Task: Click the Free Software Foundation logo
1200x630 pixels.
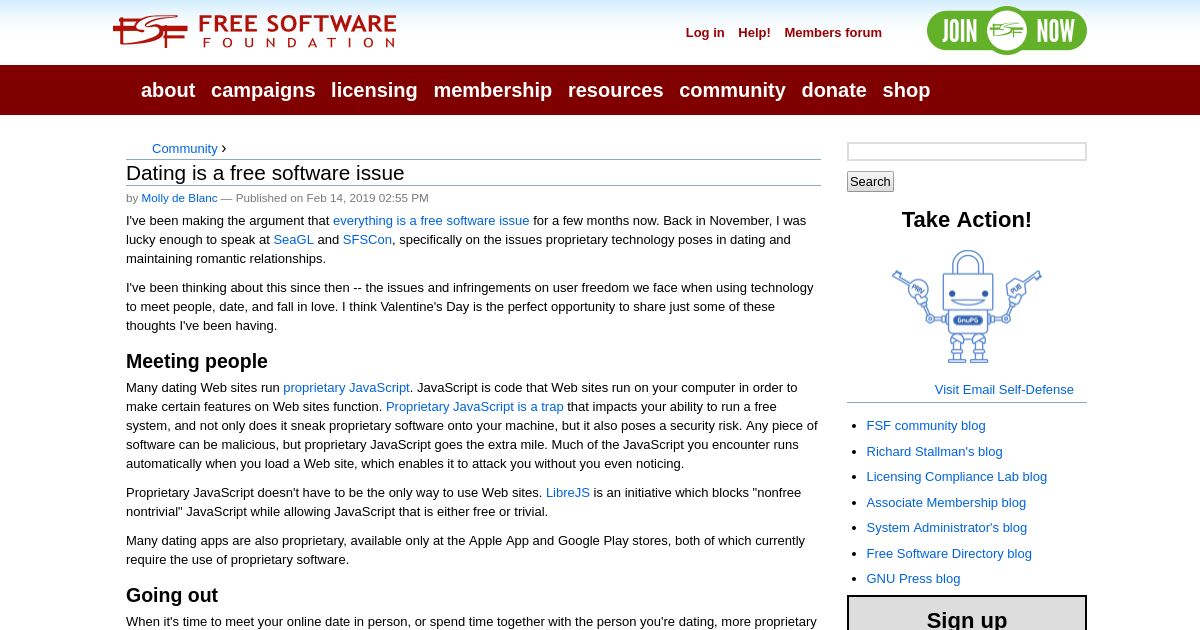Action: pyautogui.click(x=255, y=31)
